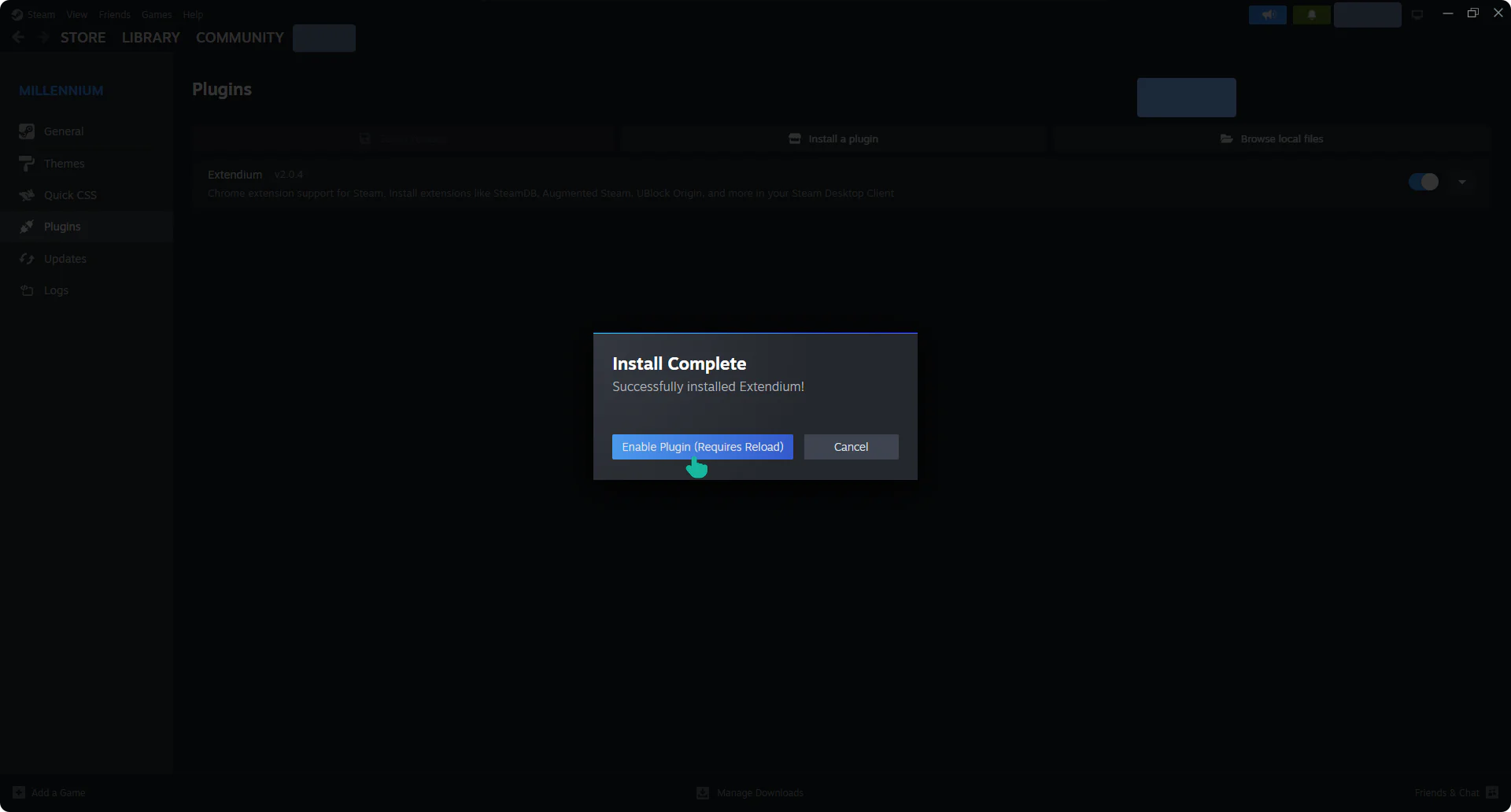This screenshot has height=812, width=1511.
Task: Click the Install a plugin button
Action: [x=833, y=138]
